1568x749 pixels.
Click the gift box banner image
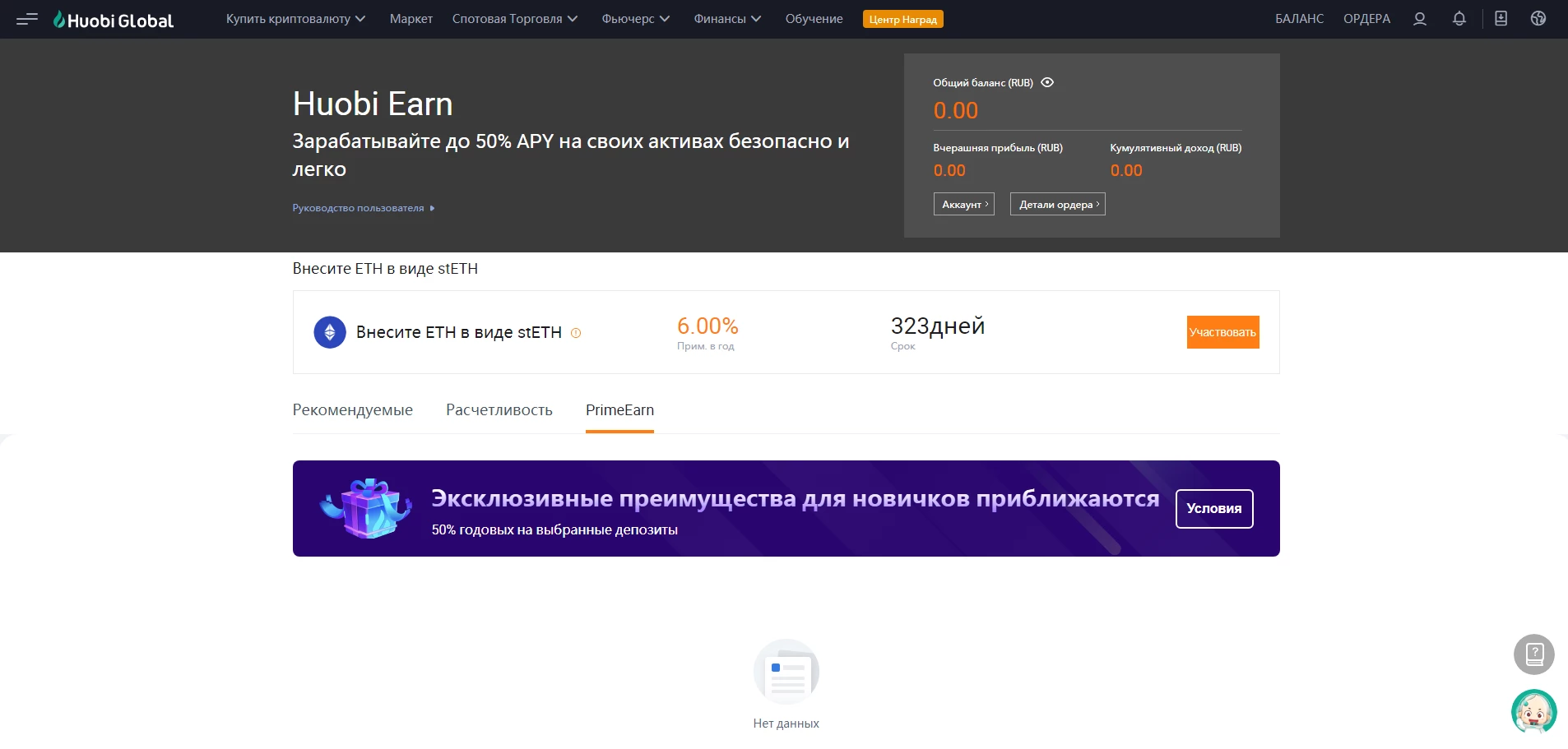coord(365,508)
